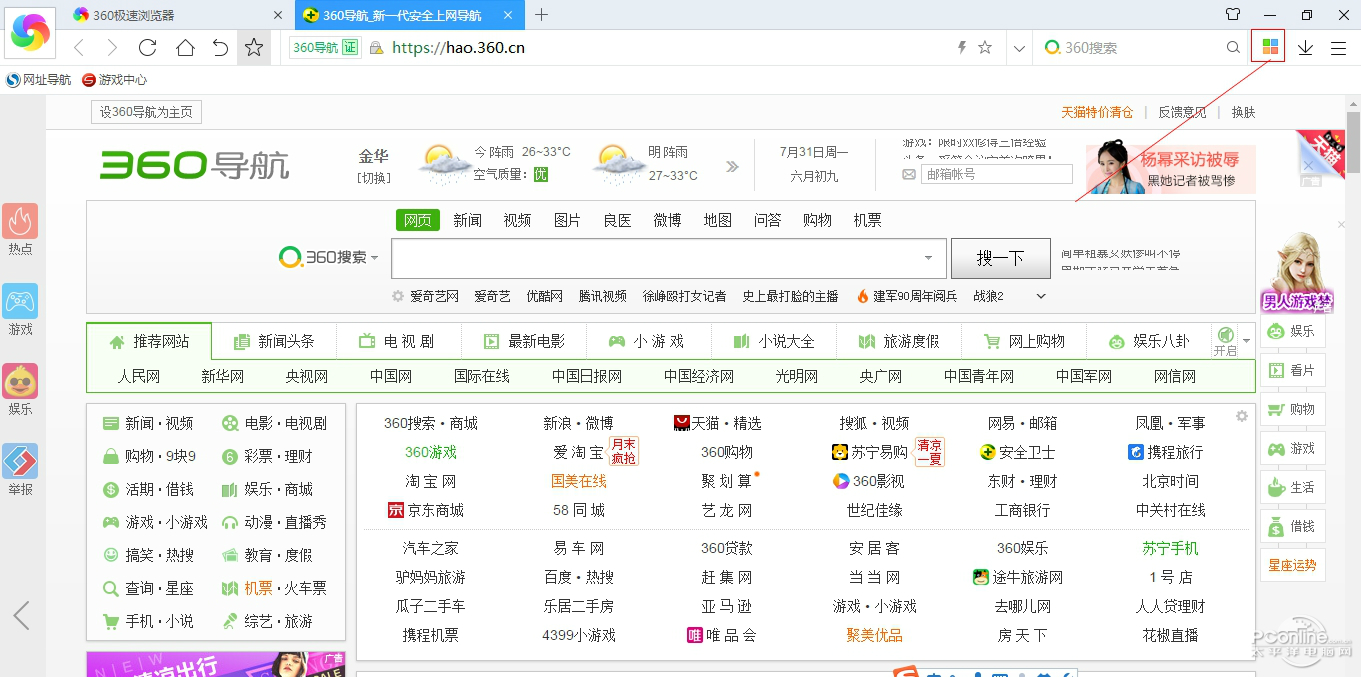Expand more hot searches chevron
Viewport: 1361px width, 677px height.
click(1040, 296)
